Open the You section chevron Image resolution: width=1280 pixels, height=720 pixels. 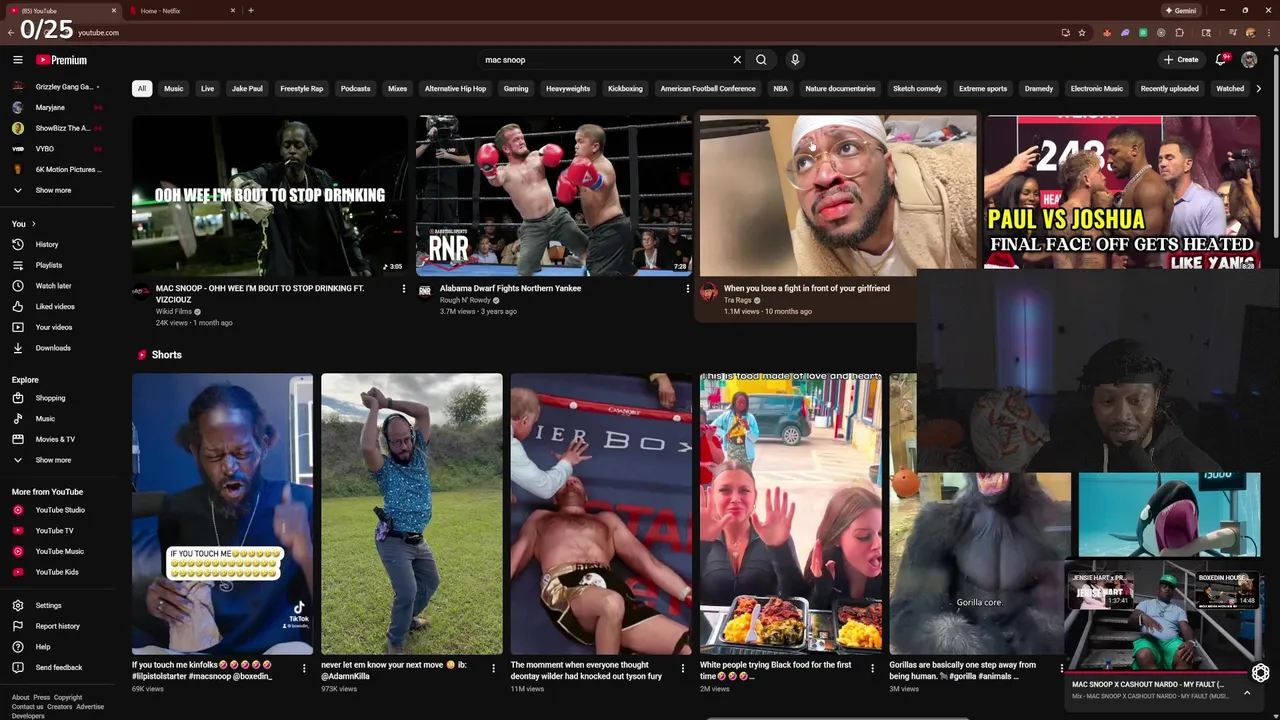click(x=33, y=224)
